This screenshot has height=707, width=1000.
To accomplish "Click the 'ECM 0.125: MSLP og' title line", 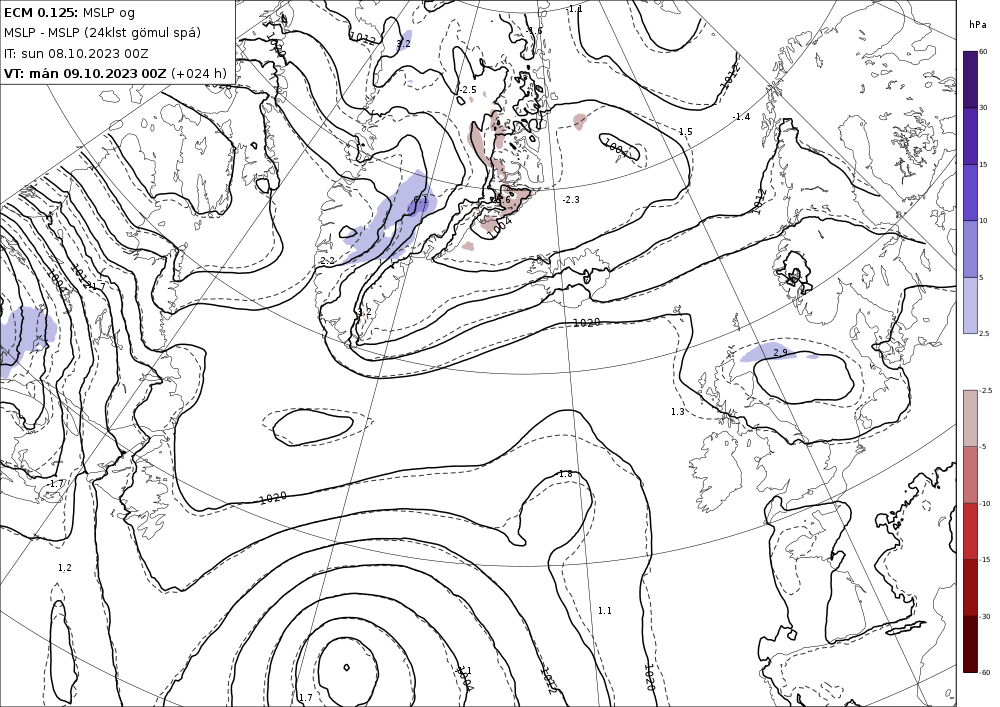I will point(70,13).
